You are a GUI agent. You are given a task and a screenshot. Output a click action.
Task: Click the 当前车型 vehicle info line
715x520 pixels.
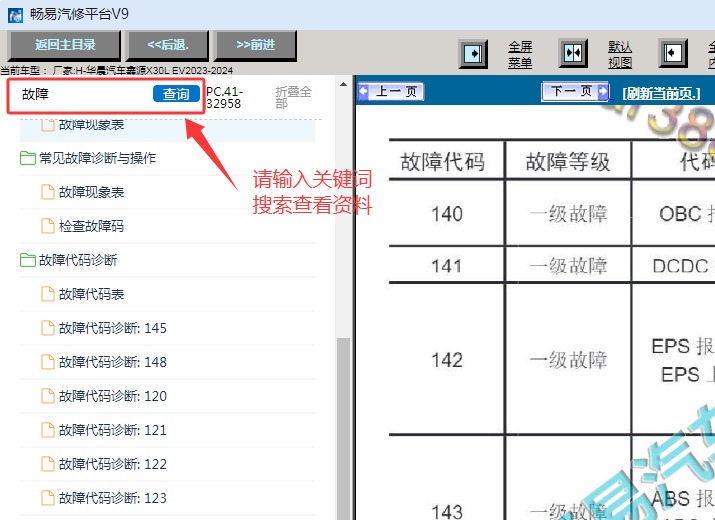pos(117,71)
